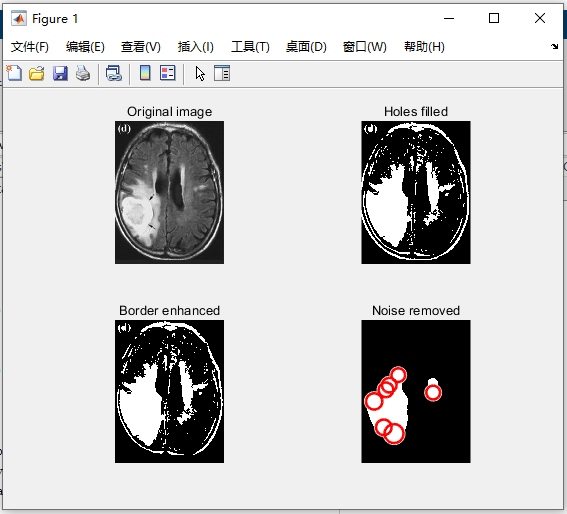The width and height of the screenshot is (567, 514).
Task: Maximize the Figure 1 window
Action: pos(494,18)
